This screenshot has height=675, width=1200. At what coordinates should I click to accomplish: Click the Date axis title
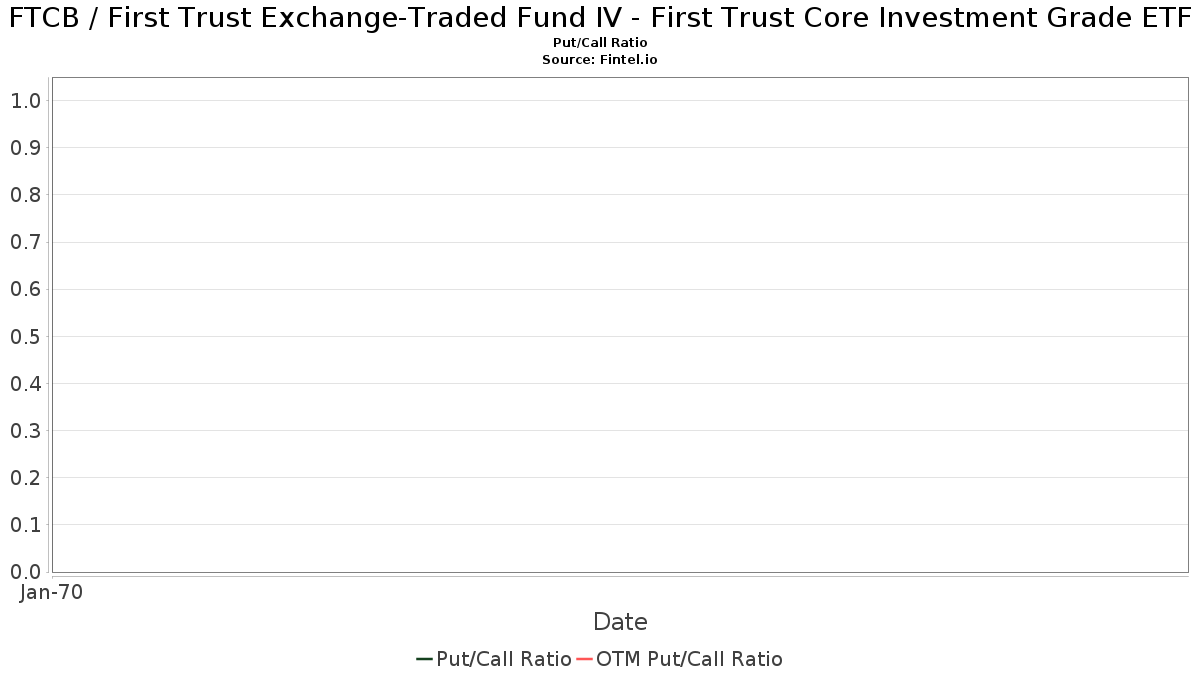620,622
